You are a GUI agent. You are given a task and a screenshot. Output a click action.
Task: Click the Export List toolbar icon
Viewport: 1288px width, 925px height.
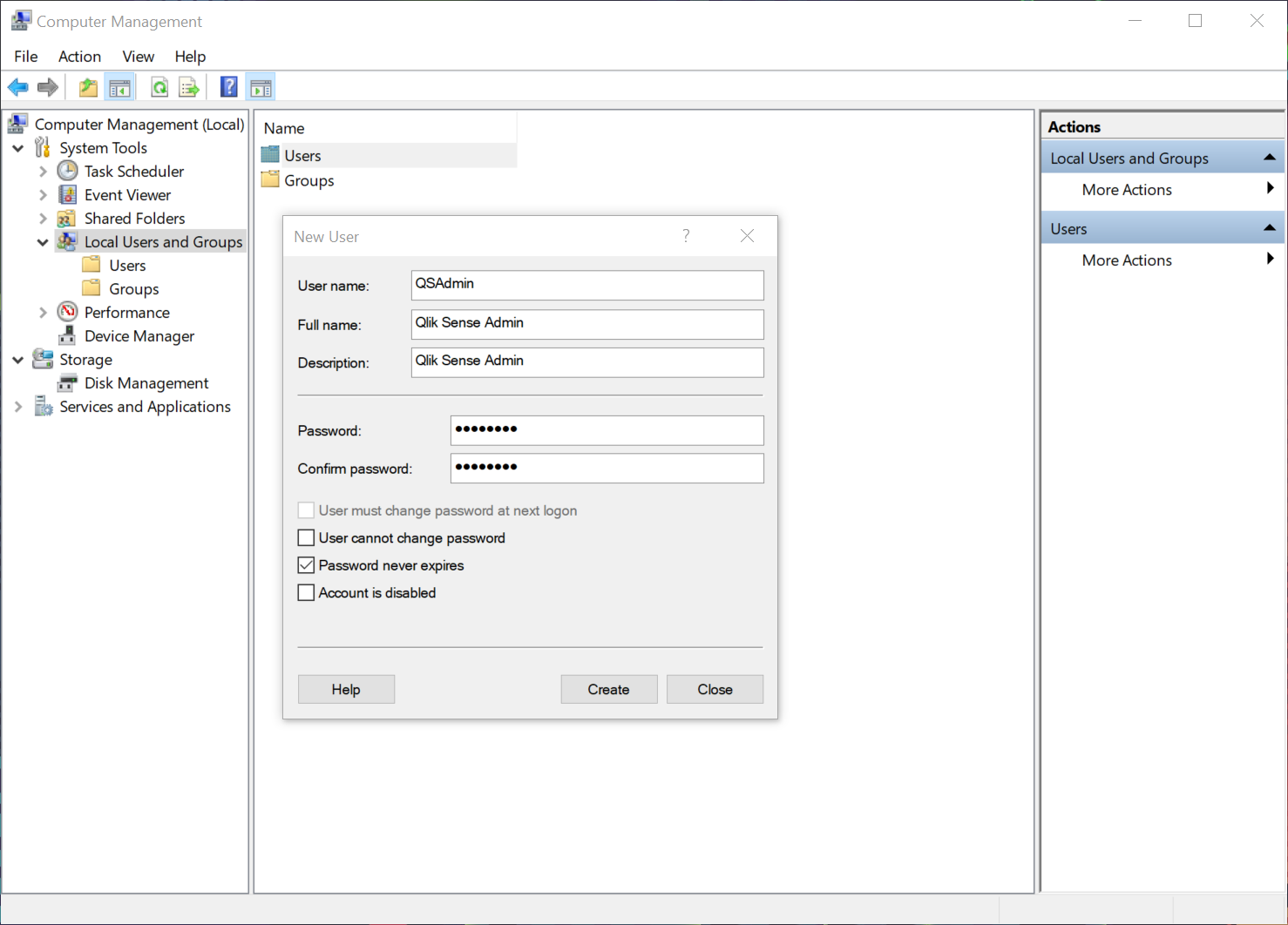point(189,86)
